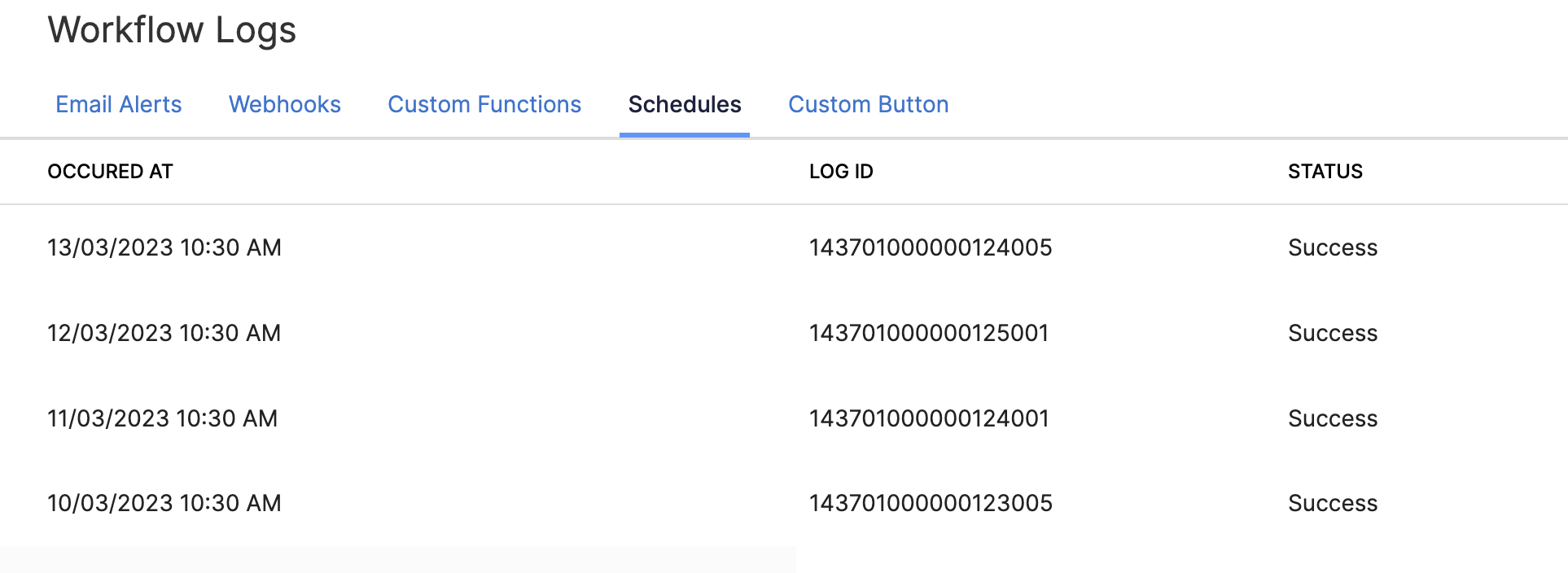This screenshot has width=1568, height=573.
Task: Select the 12/03/2023 log row
Action: coord(164,333)
